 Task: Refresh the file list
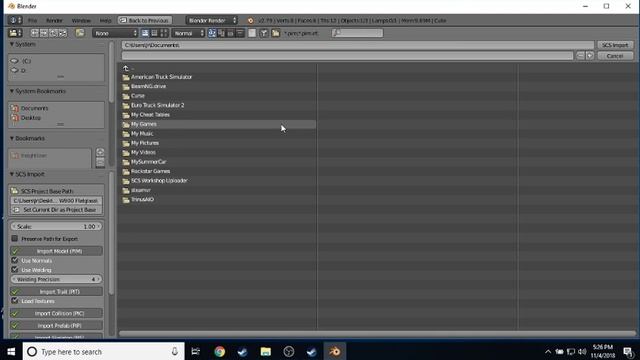pos(62,33)
